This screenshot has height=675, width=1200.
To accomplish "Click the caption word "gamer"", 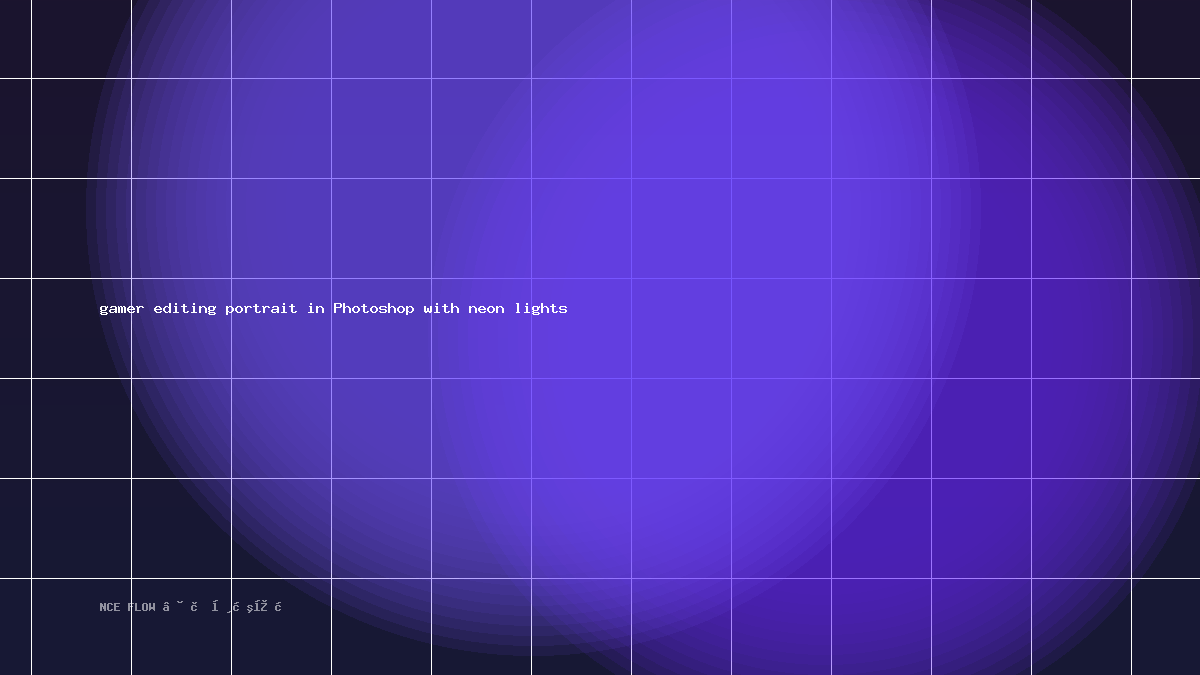I will [x=121, y=309].
